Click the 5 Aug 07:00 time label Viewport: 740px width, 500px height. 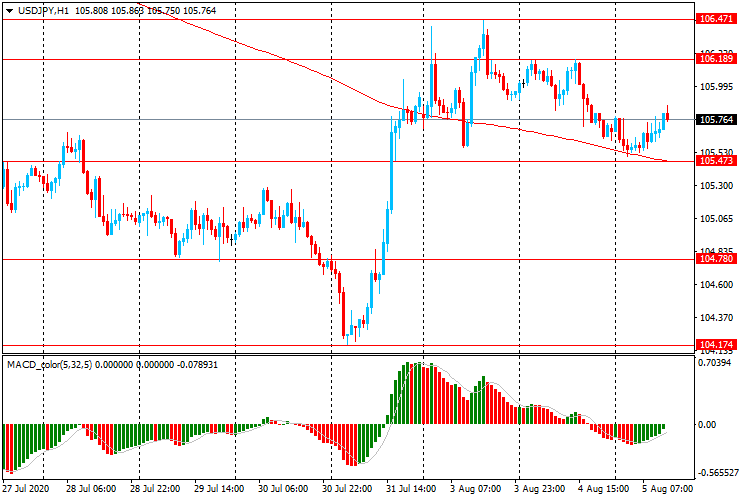coord(667,489)
